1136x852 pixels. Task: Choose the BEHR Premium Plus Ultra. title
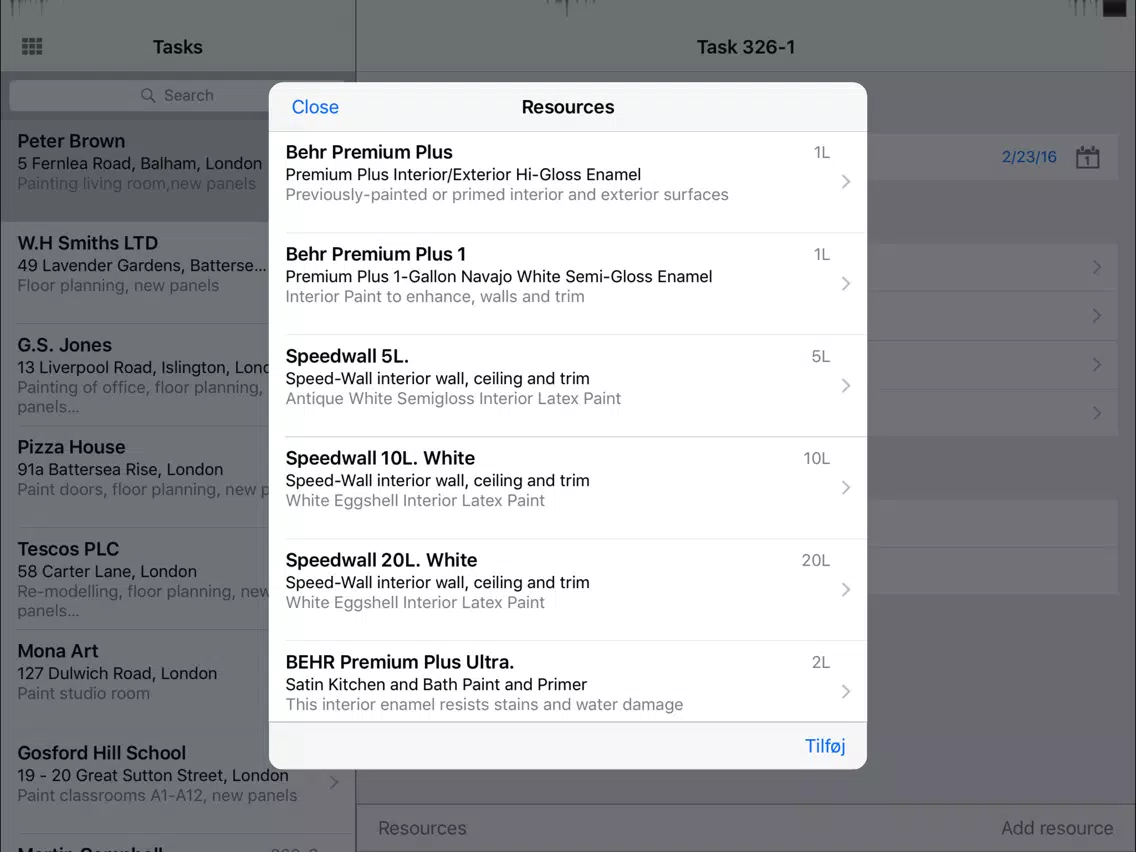coord(400,662)
